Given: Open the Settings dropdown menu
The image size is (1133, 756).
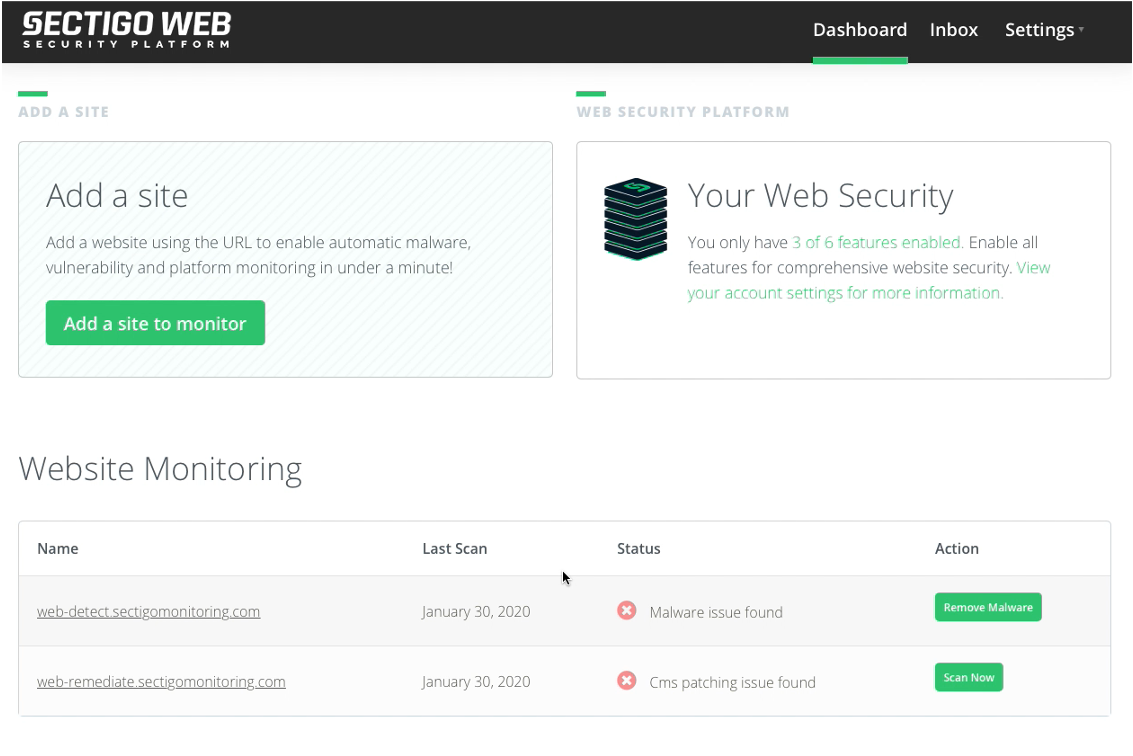Looking at the screenshot, I should pos(1043,30).
